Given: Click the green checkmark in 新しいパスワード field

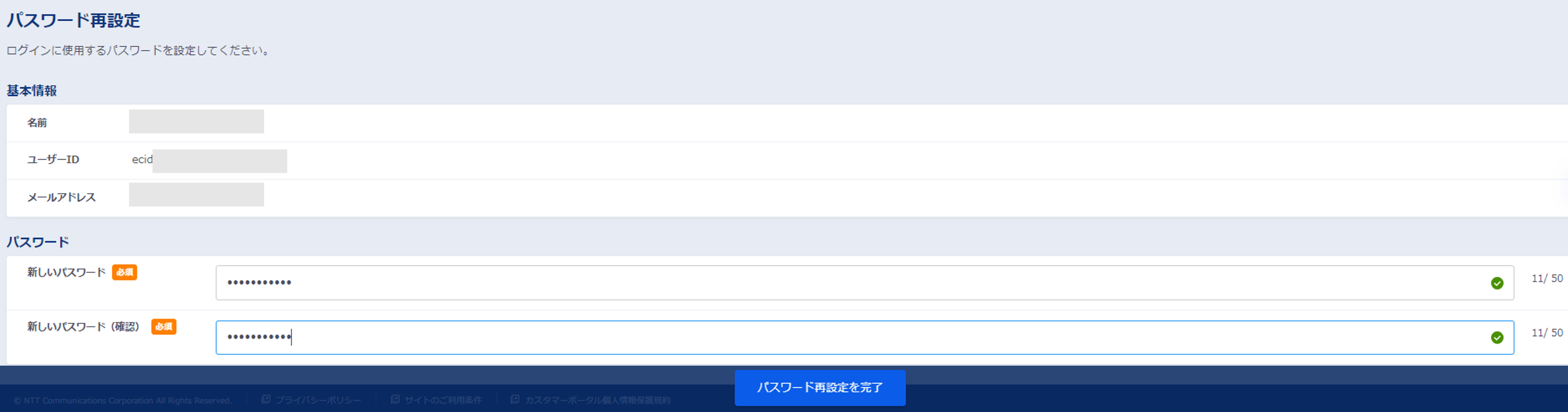Looking at the screenshot, I should pos(1497,283).
